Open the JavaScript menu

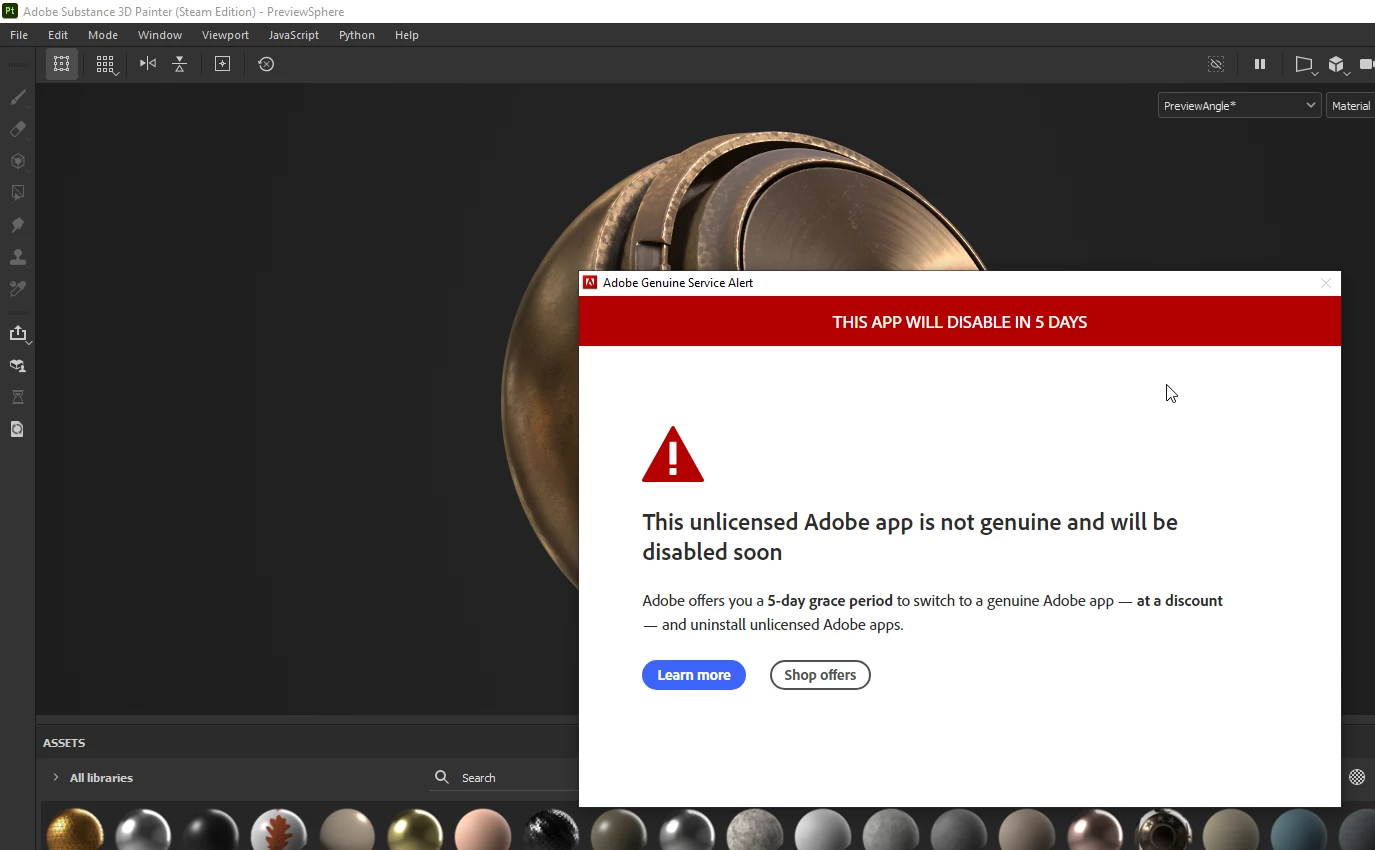[x=294, y=35]
